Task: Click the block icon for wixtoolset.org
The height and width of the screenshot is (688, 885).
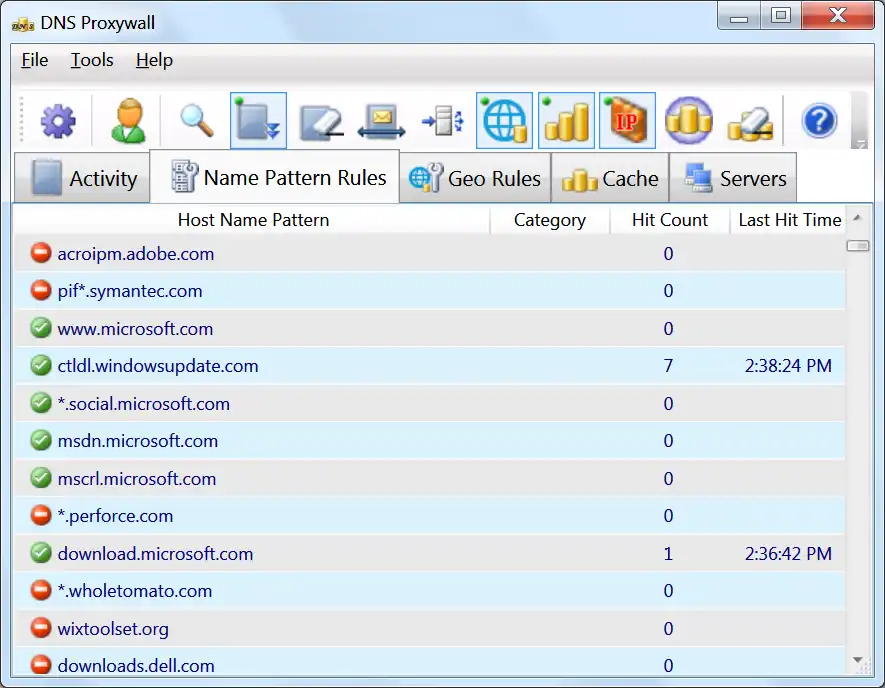Action: pos(41,628)
